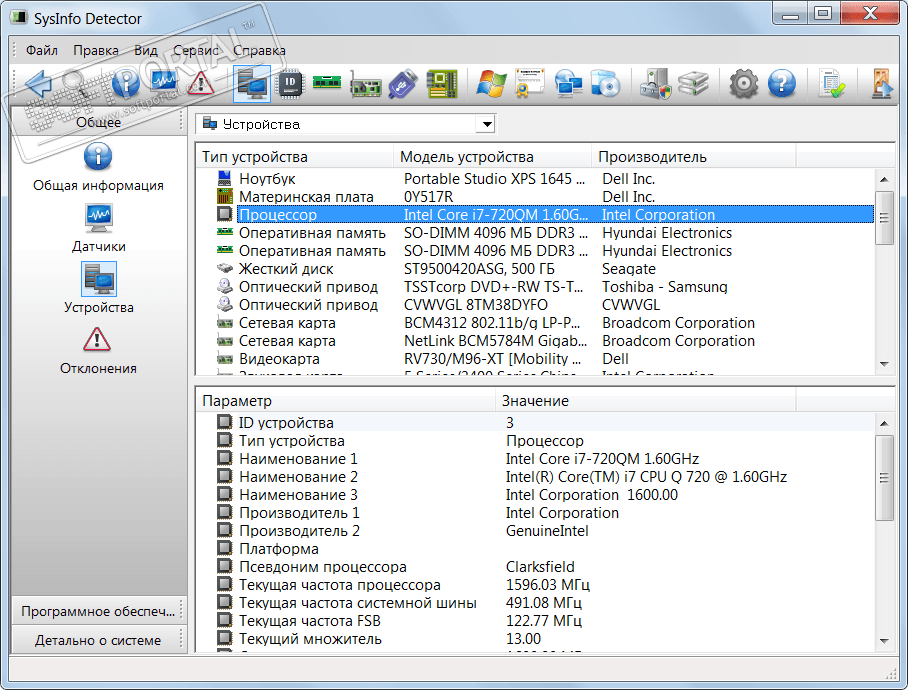908x690 pixels.
Task: Select the Ноутбук device row
Action: click(536, 179)
